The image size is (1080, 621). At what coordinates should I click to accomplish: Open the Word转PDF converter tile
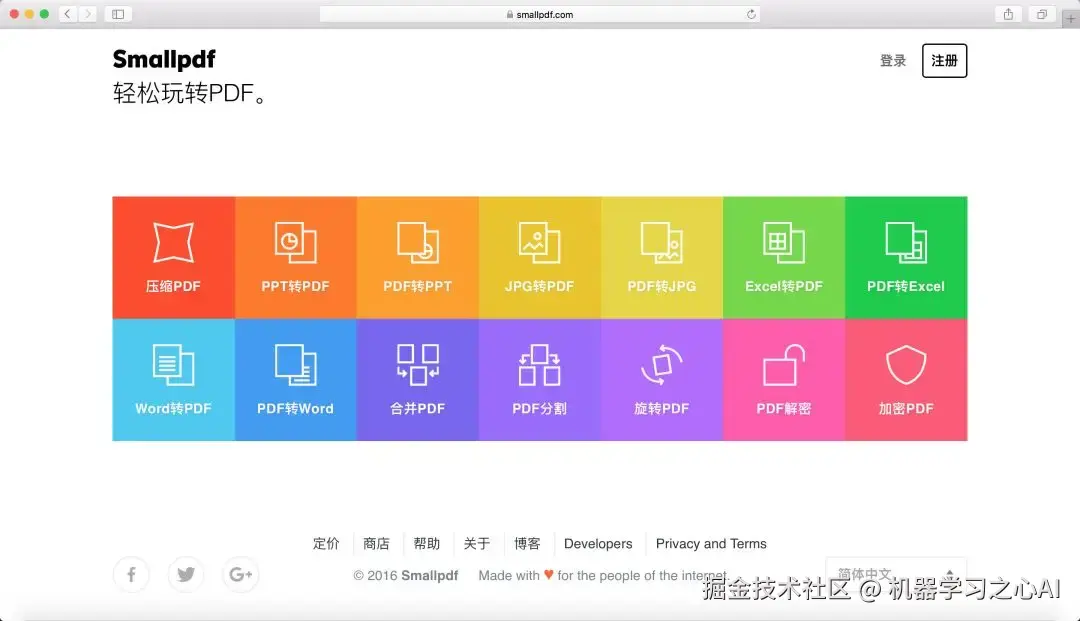(174, 379)
